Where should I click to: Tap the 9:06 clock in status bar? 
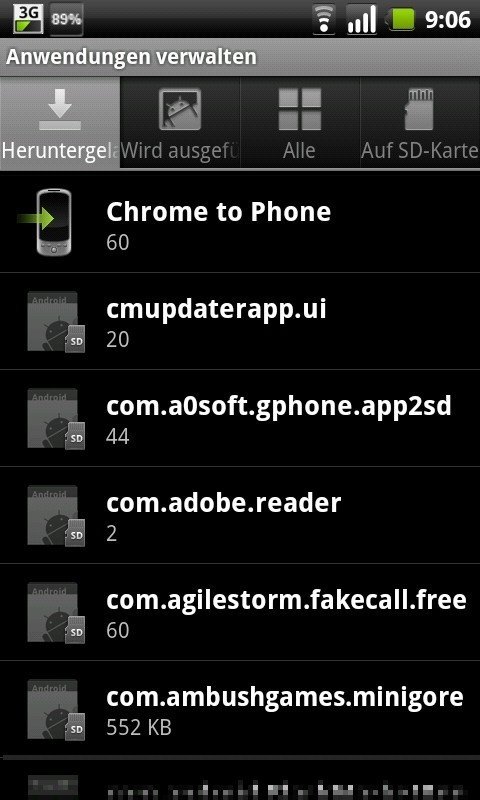[x=447, y=20]
